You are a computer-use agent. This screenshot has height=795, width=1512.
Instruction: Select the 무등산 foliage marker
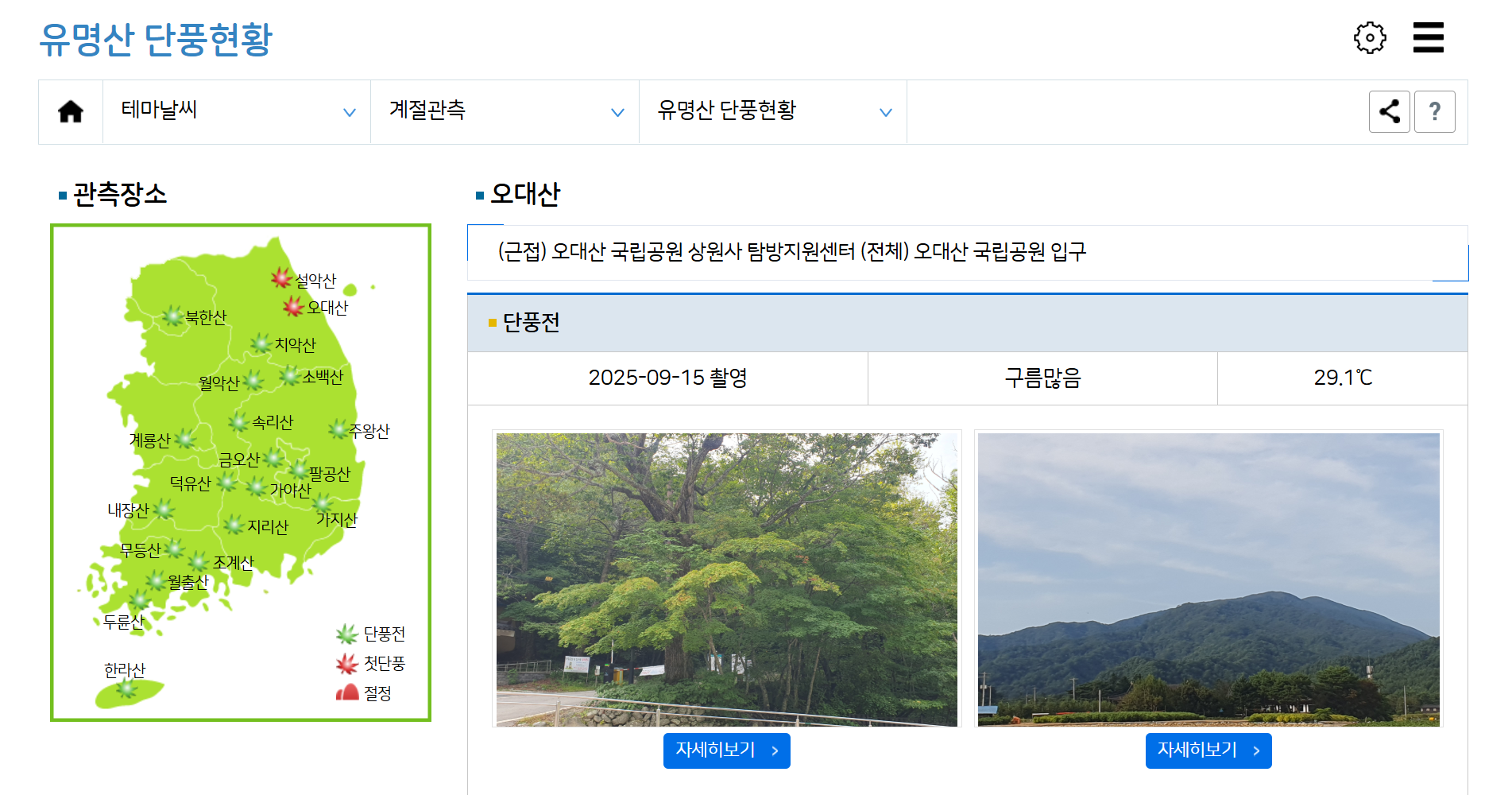176,549
